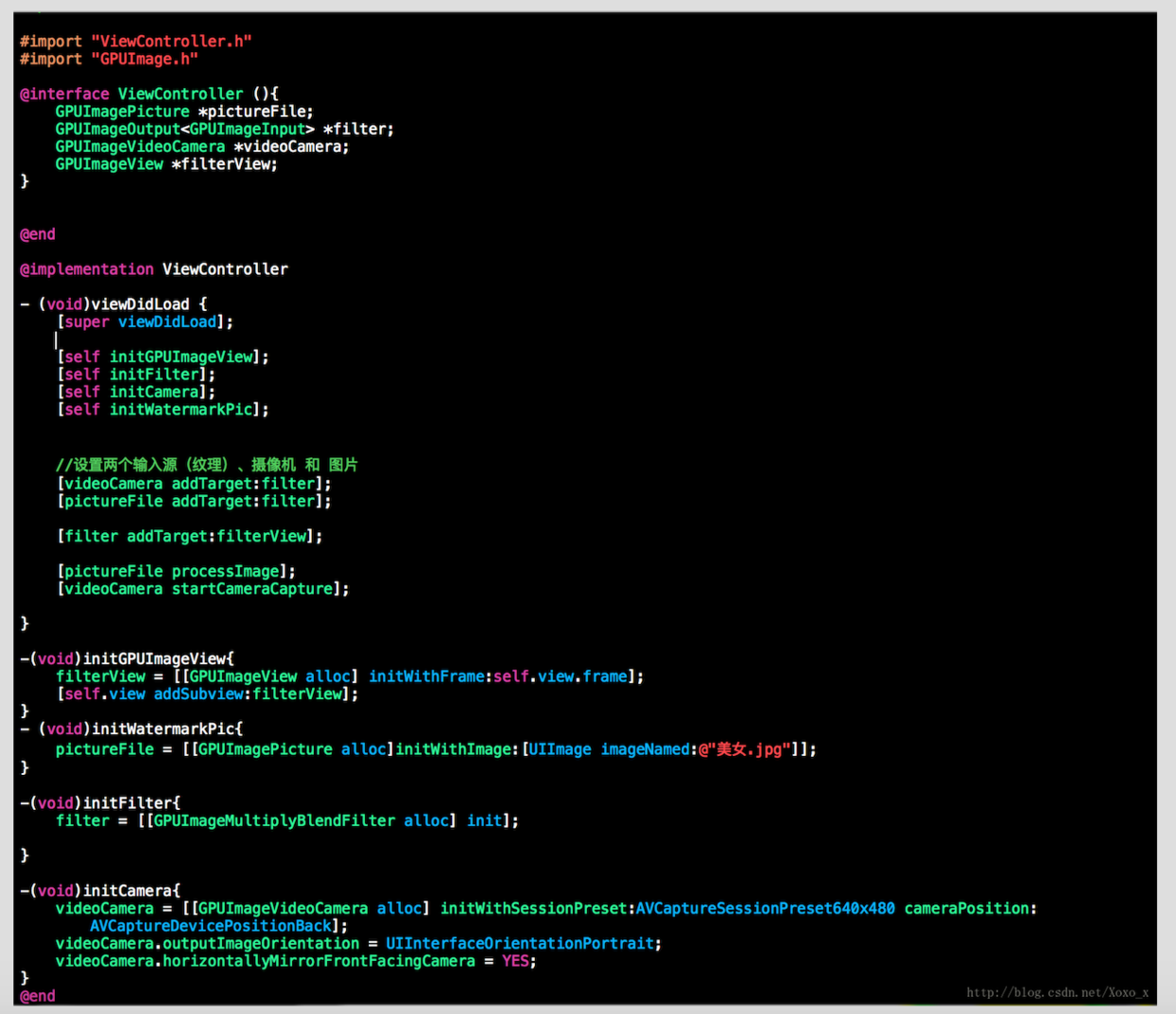This screenshot has width=1176, height=1014.
Task: Click the -(void)initCamera method signature
Action: tap(101, 891)
